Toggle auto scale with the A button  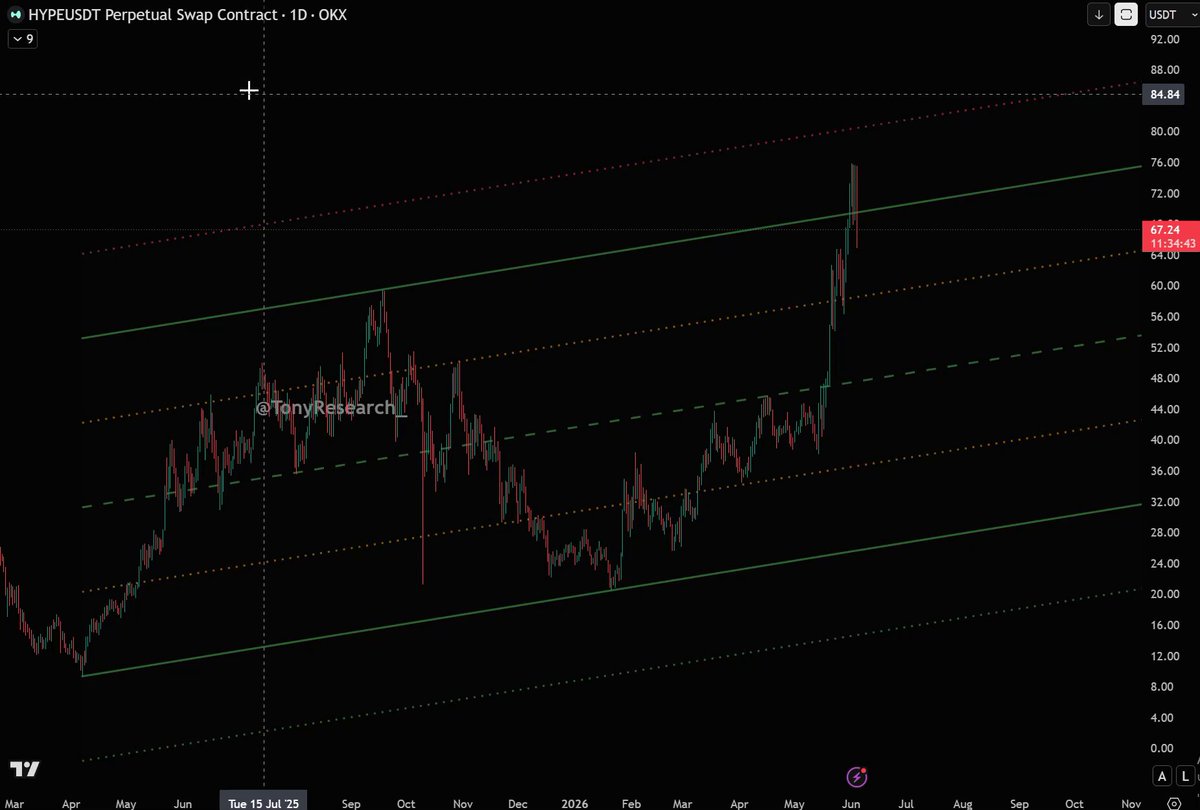[x=1162, y=776]
